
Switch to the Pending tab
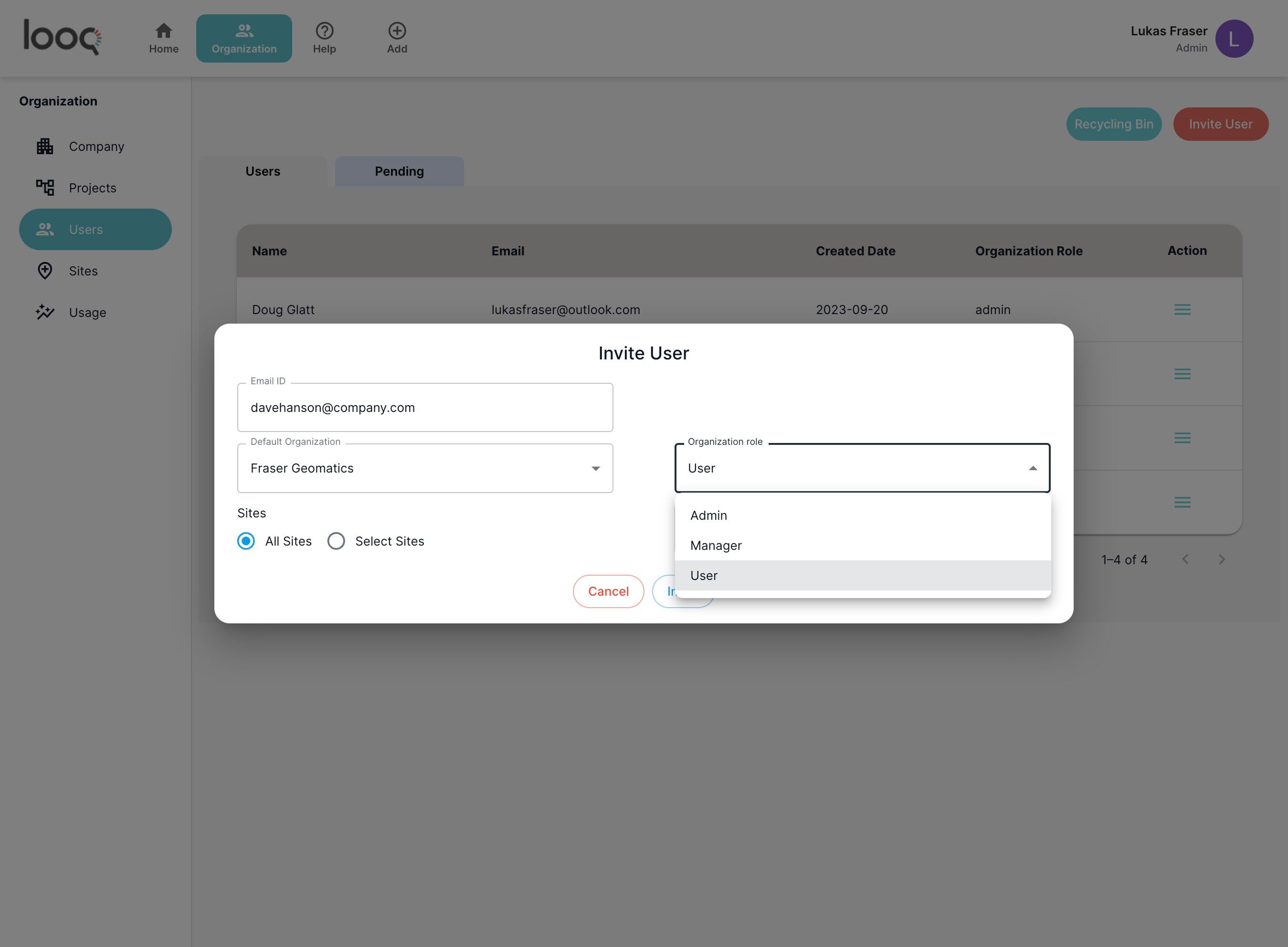pos(399,171)
